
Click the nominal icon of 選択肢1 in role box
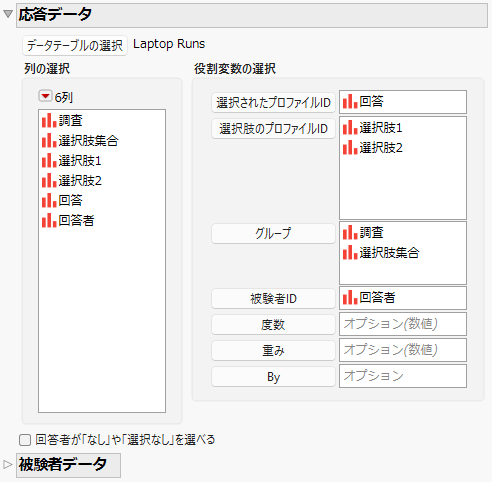coord(350,127)
